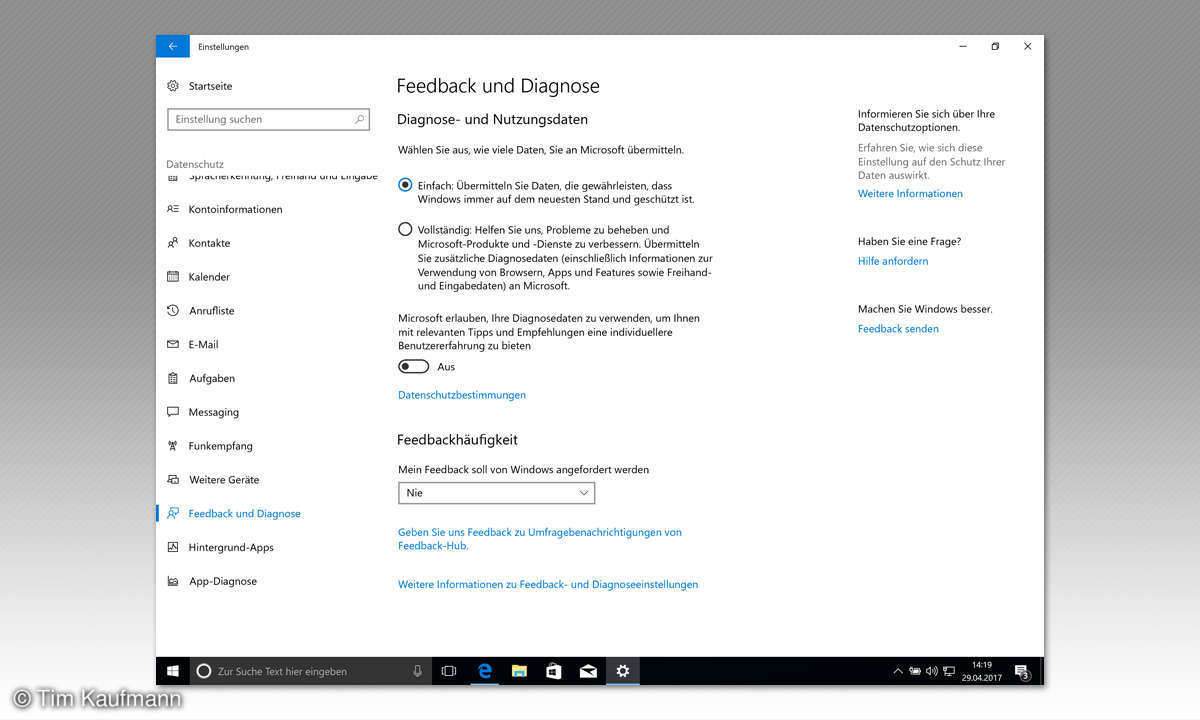Screen dimensions: 1200x720
Task: Open the Kontakte page
Action: [x=209, y=243]
